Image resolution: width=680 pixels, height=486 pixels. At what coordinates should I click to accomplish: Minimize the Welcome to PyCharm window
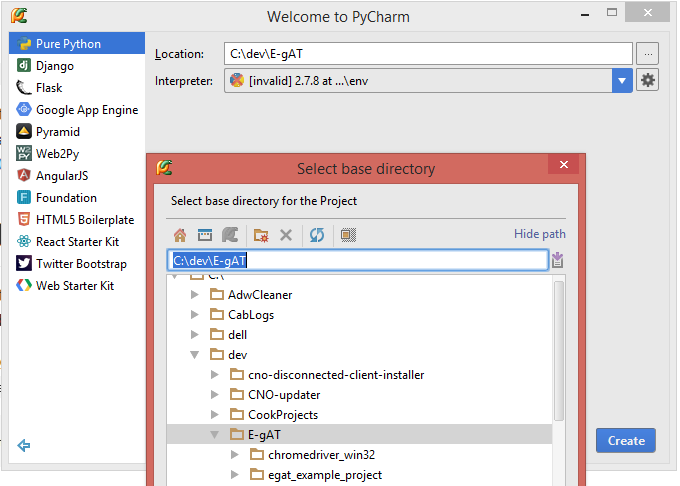[585, 14]
